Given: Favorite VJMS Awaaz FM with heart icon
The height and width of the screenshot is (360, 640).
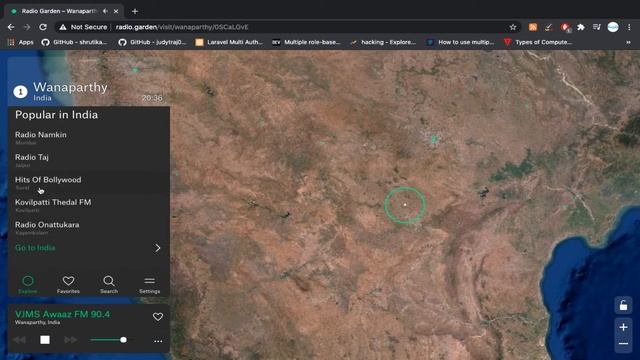Looking at the screenshot, I should 158,317.
